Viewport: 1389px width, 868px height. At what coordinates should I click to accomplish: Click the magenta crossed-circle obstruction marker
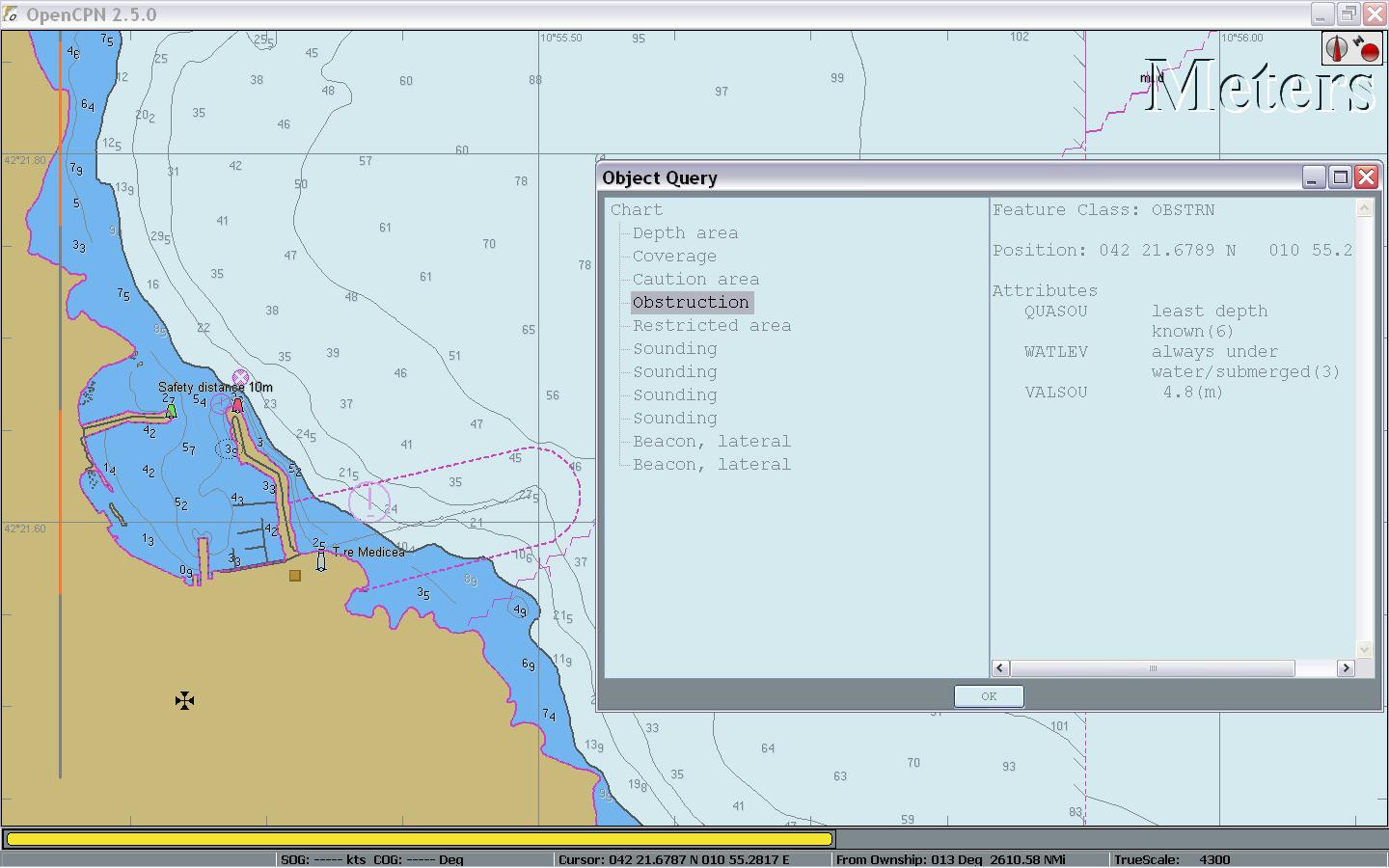tap(241, 378)
